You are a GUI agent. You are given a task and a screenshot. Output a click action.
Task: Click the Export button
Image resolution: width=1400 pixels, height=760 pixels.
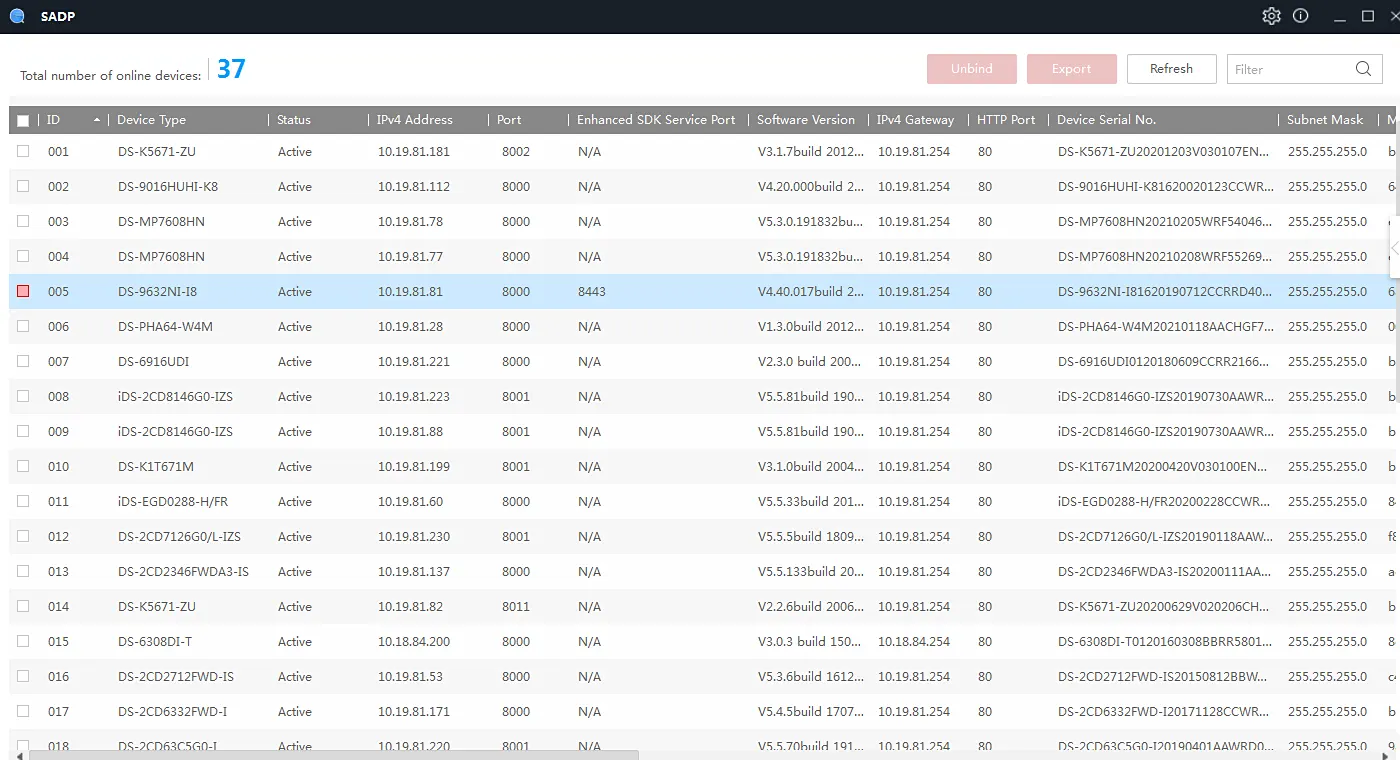coord(1072,69)
